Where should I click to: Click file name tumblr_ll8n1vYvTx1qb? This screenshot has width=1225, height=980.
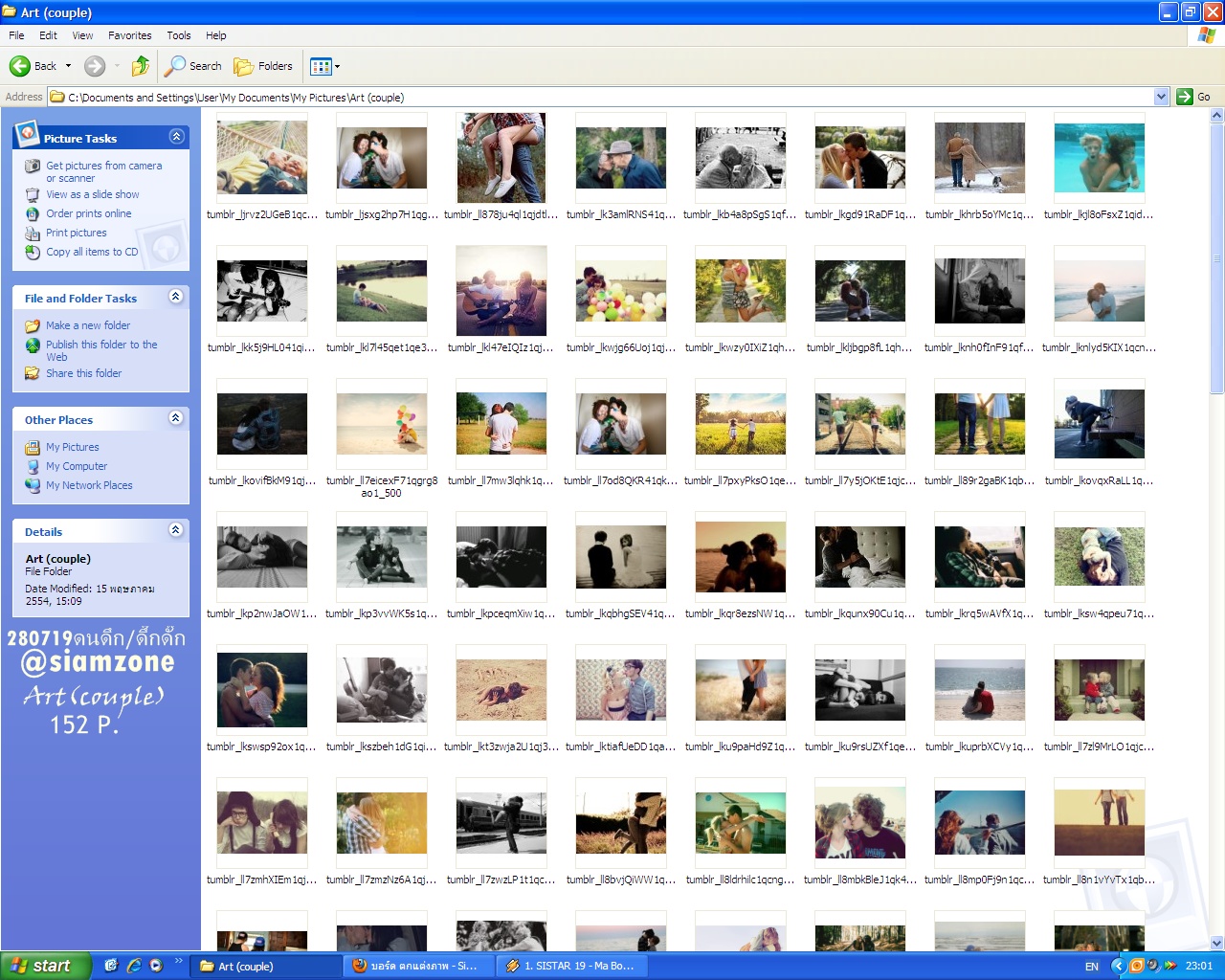pos(1100,880)
